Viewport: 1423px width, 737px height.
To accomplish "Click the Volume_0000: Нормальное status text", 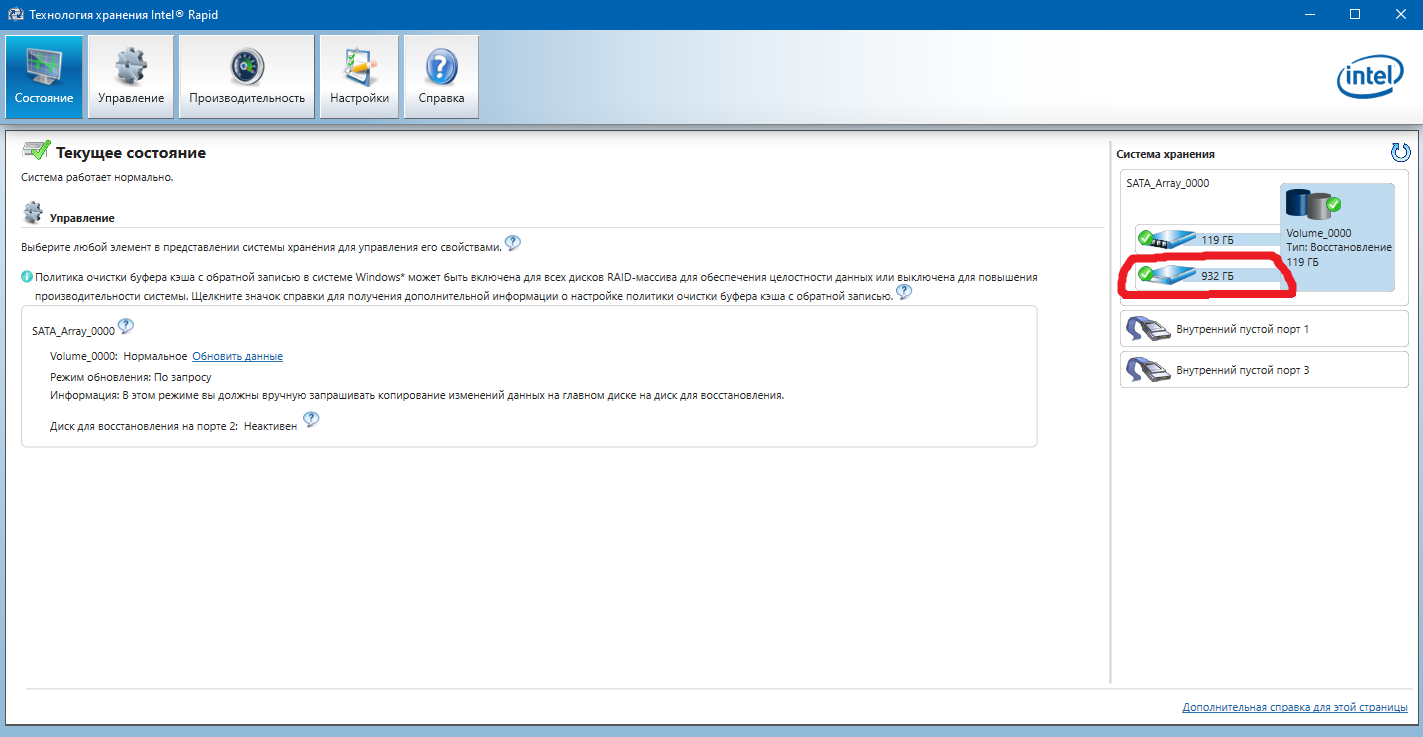I will [x=119, y=356].
